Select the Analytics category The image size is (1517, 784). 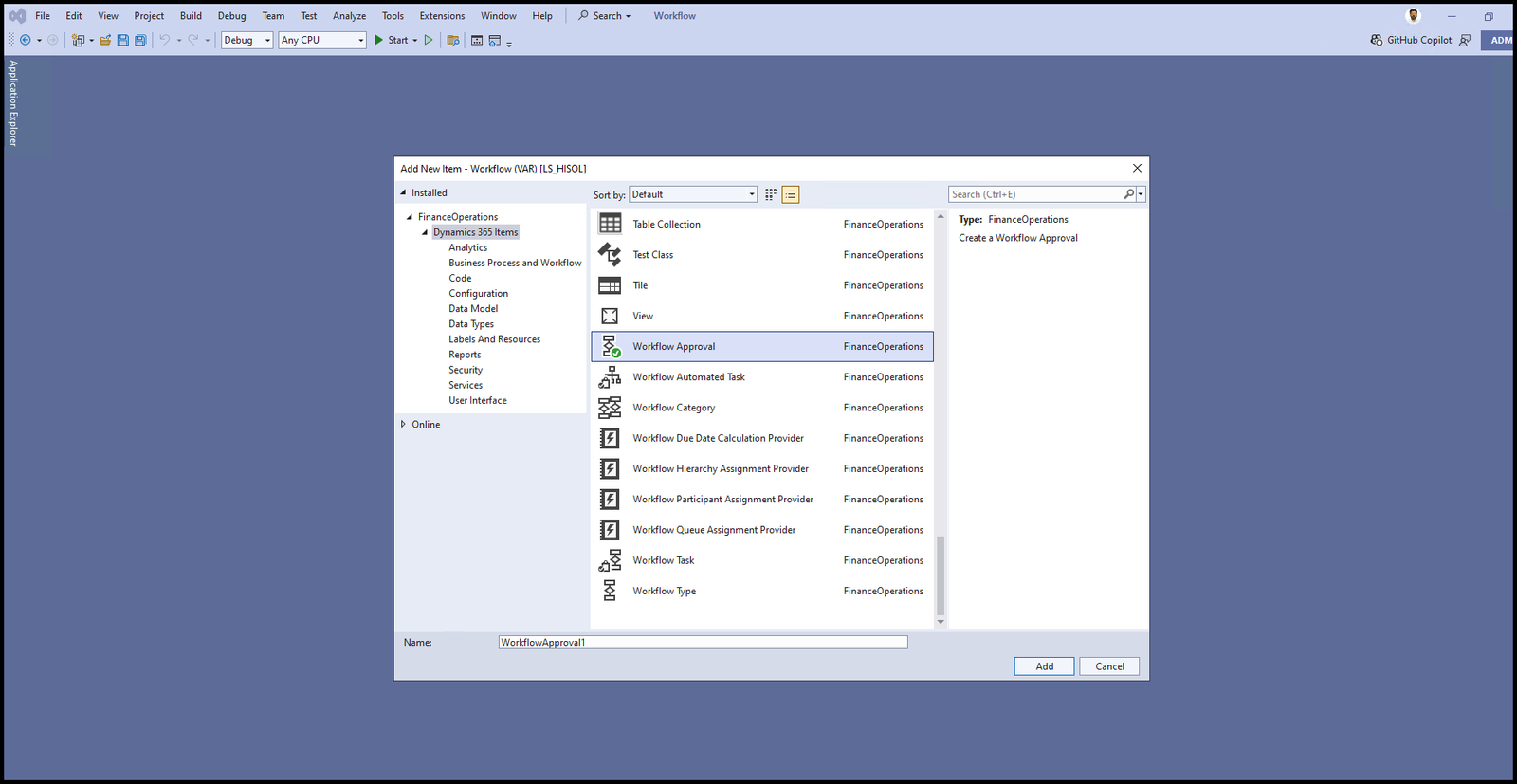[467, 247]
